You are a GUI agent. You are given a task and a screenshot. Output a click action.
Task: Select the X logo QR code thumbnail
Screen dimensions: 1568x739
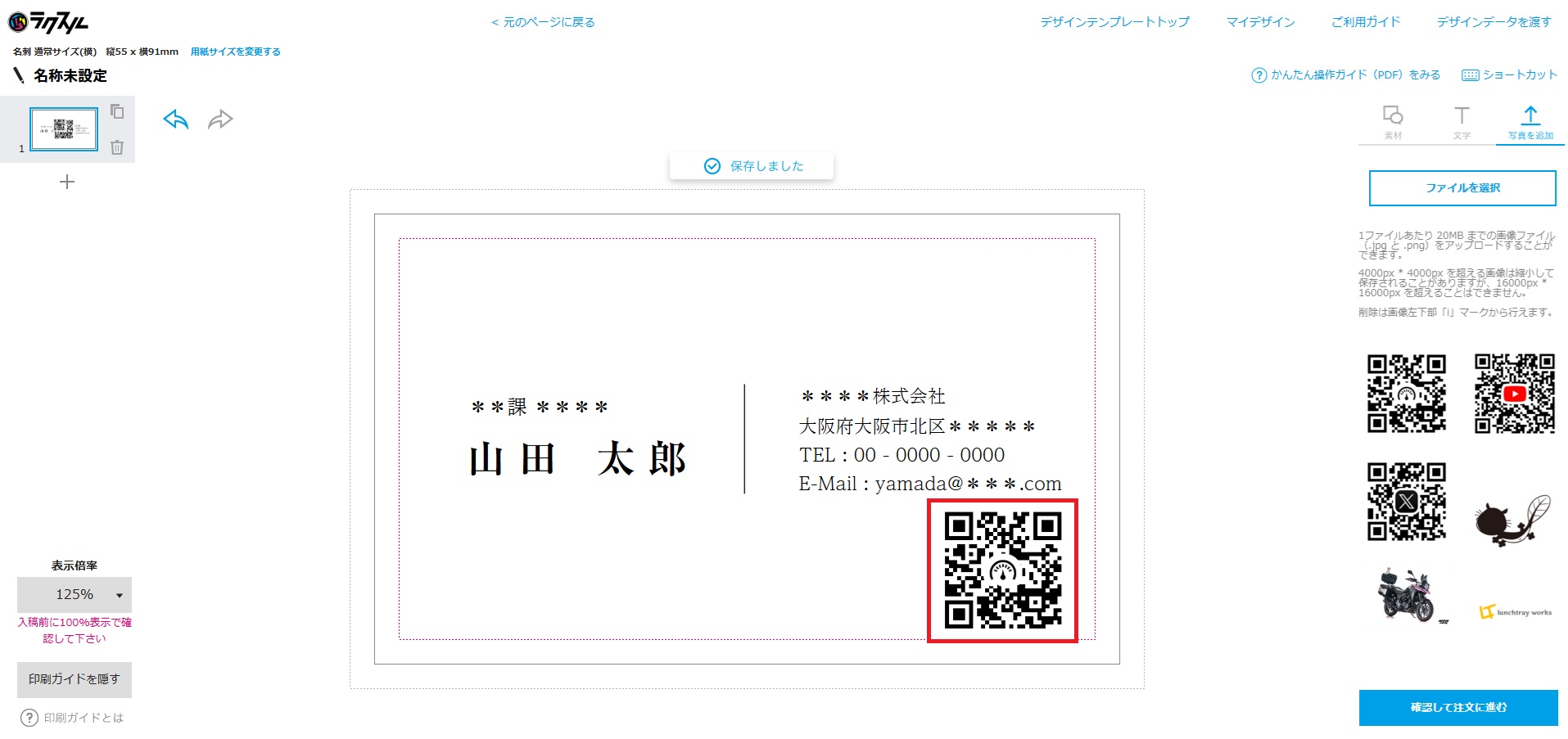coord(1407,502)
